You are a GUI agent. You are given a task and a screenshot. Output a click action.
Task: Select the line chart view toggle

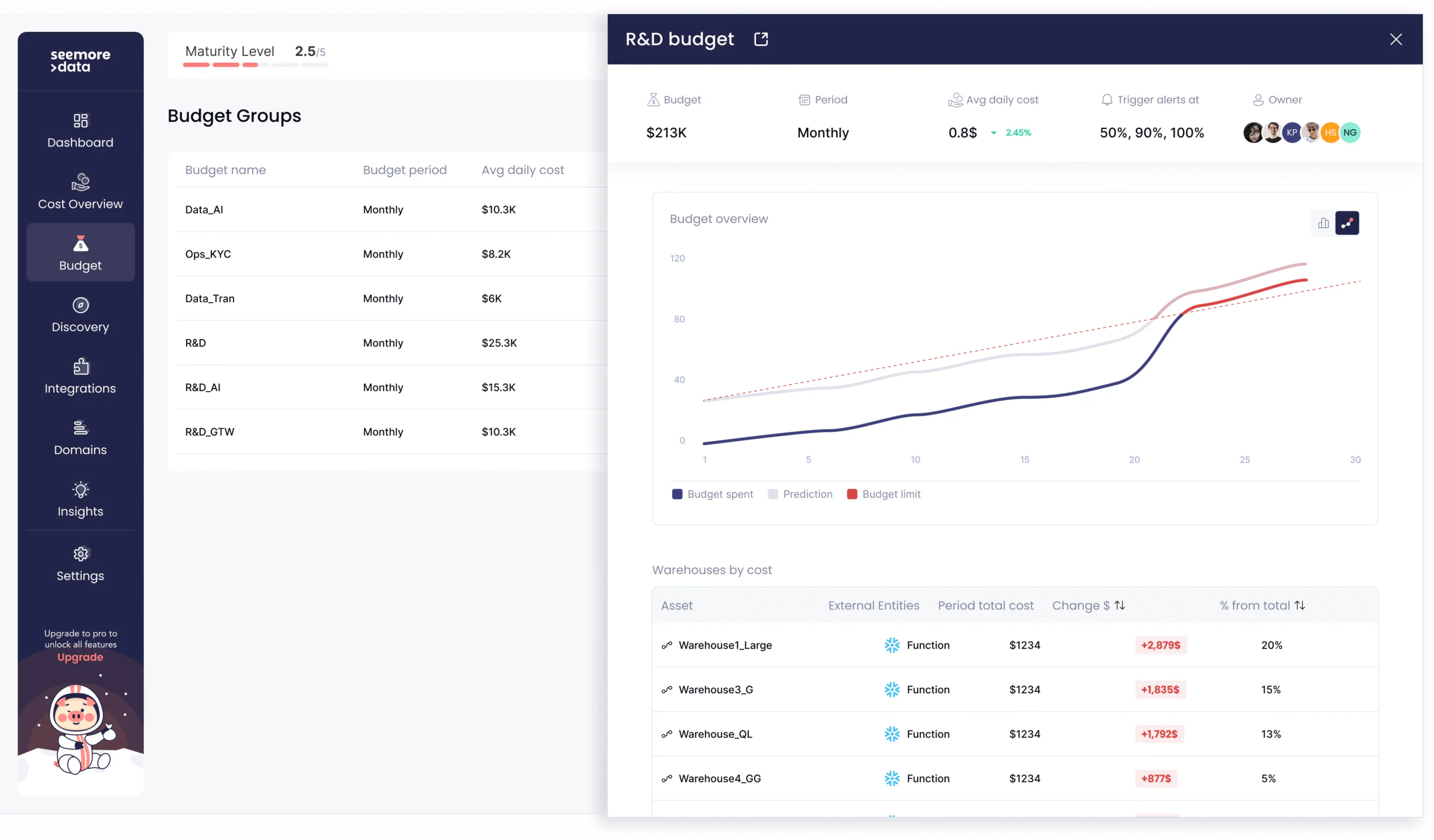coord(1347,223)
